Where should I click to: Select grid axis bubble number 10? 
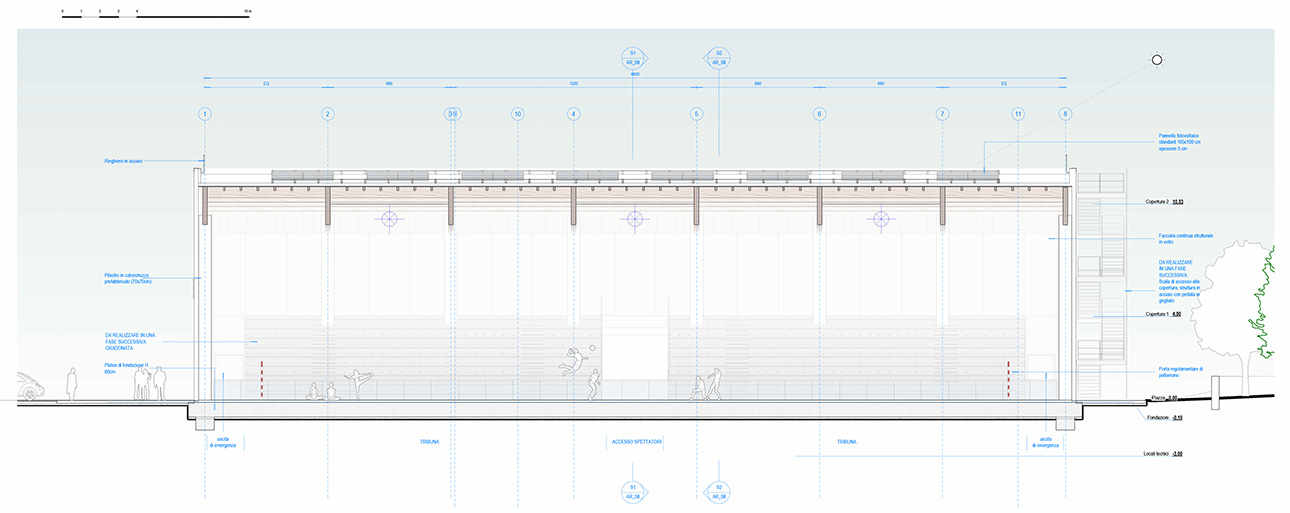tap(517, 114)
